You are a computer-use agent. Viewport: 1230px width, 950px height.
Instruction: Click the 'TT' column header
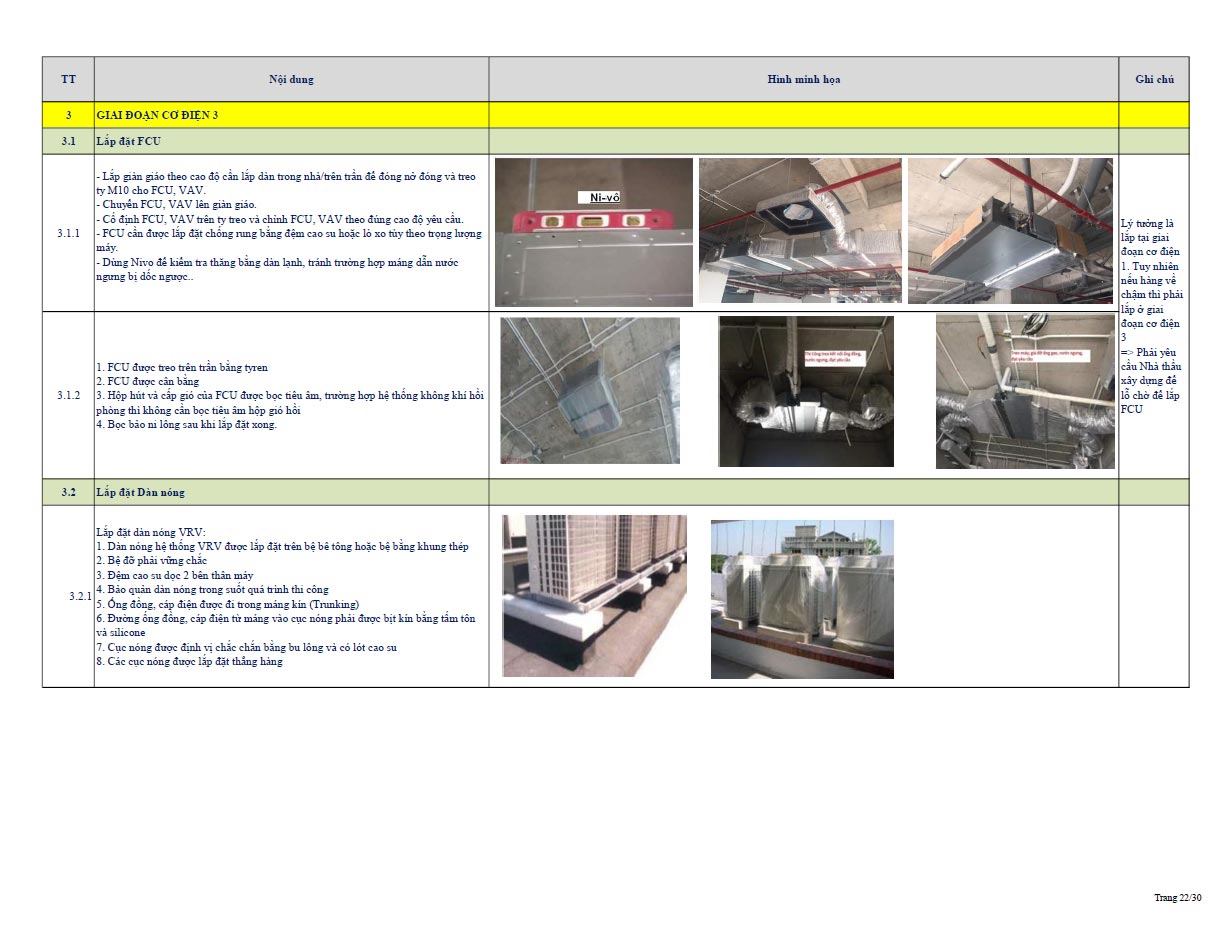click(68, 79)
